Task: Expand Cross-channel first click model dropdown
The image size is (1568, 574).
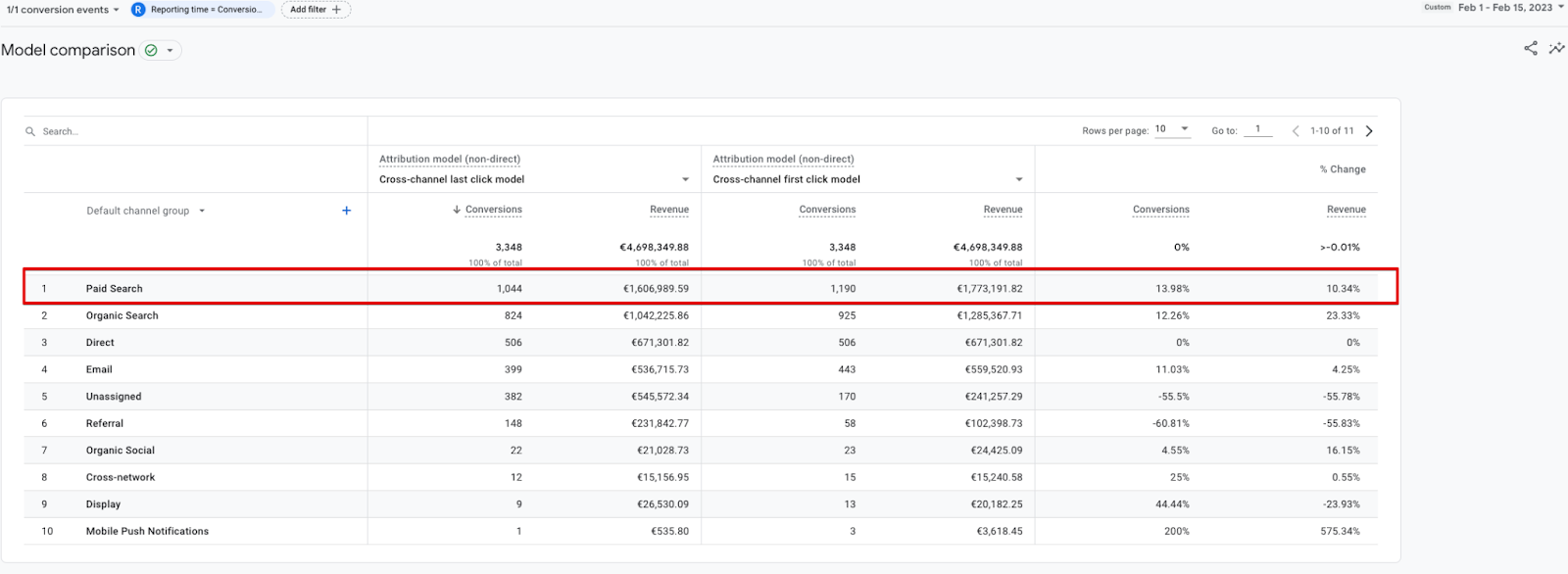Action: click(x=1018, y=179)
